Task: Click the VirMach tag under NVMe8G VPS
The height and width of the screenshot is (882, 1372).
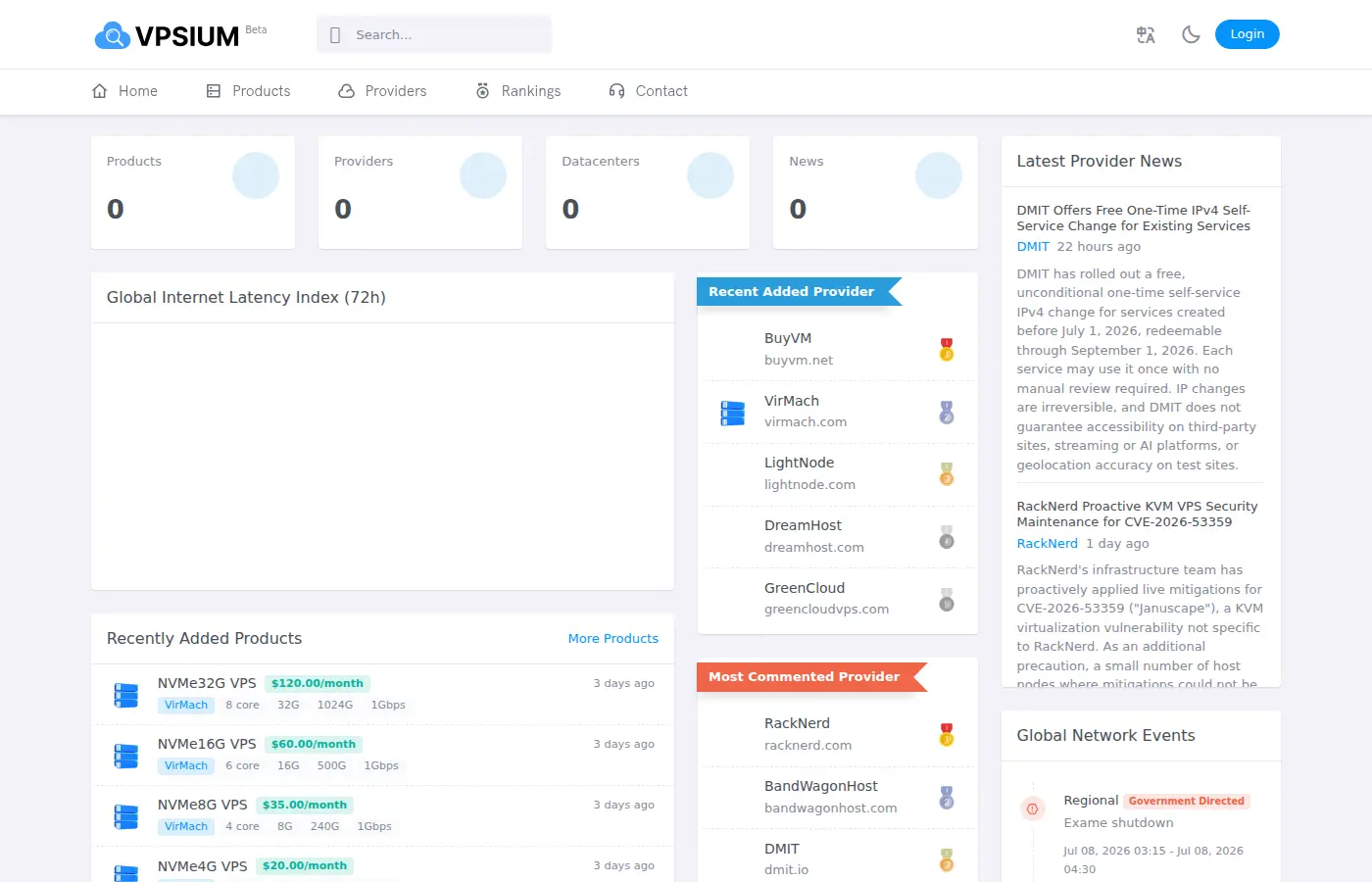Action: tap(186, 827)
